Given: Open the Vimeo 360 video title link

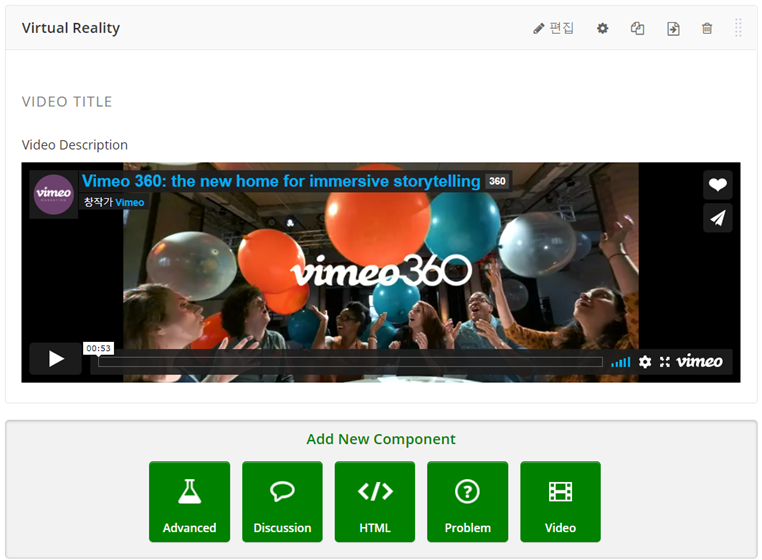Looking at the screenshot, I should [x=281, y=181].
